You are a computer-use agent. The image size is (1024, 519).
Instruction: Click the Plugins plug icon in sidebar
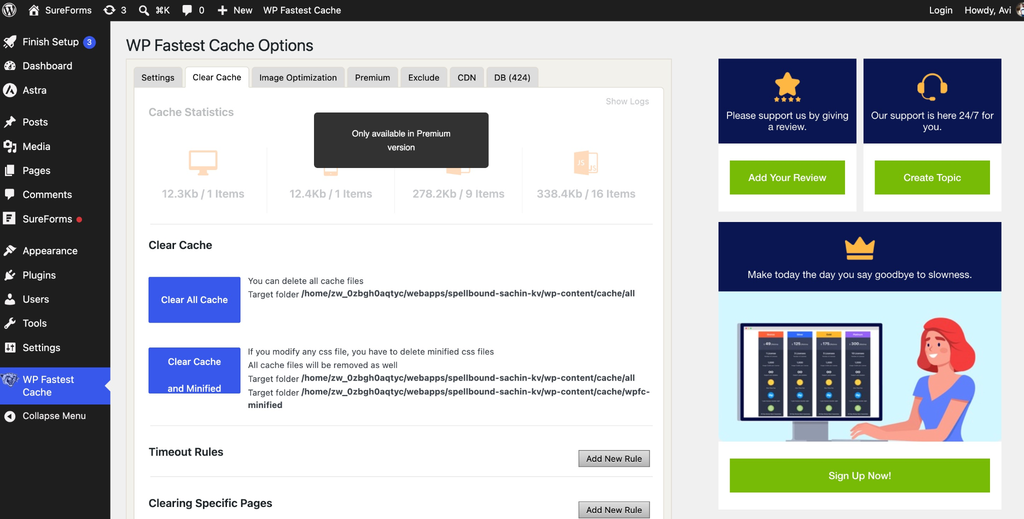tap(10, 275)
